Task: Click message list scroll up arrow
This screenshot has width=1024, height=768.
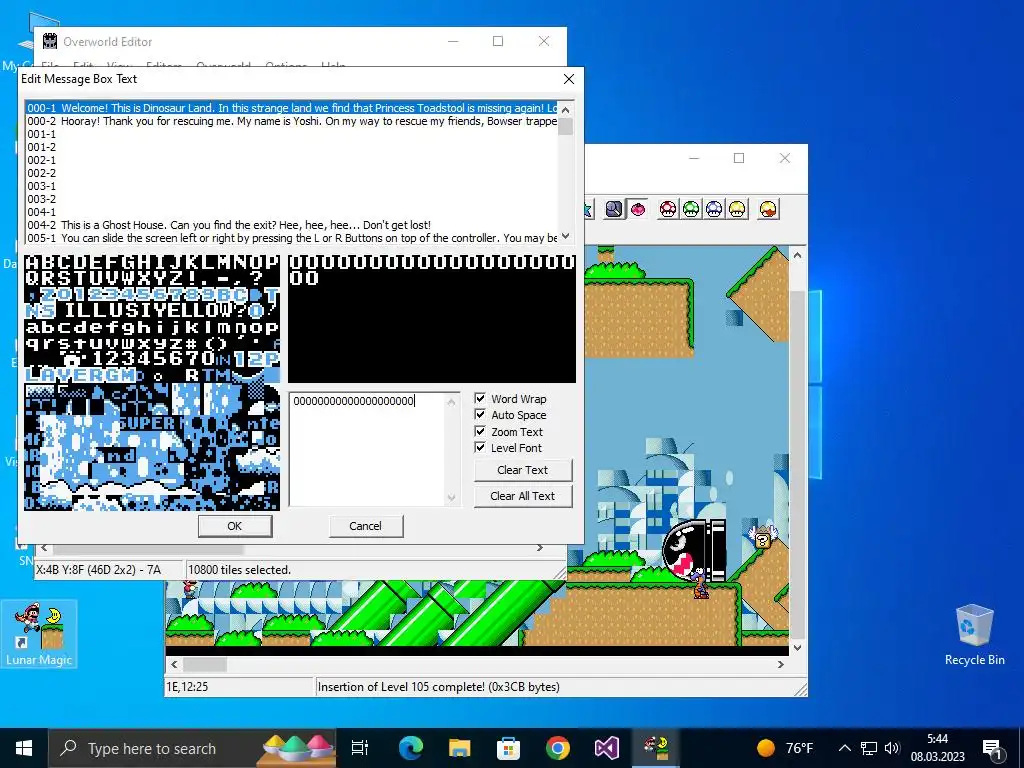Action: click(x=566, y=110)
